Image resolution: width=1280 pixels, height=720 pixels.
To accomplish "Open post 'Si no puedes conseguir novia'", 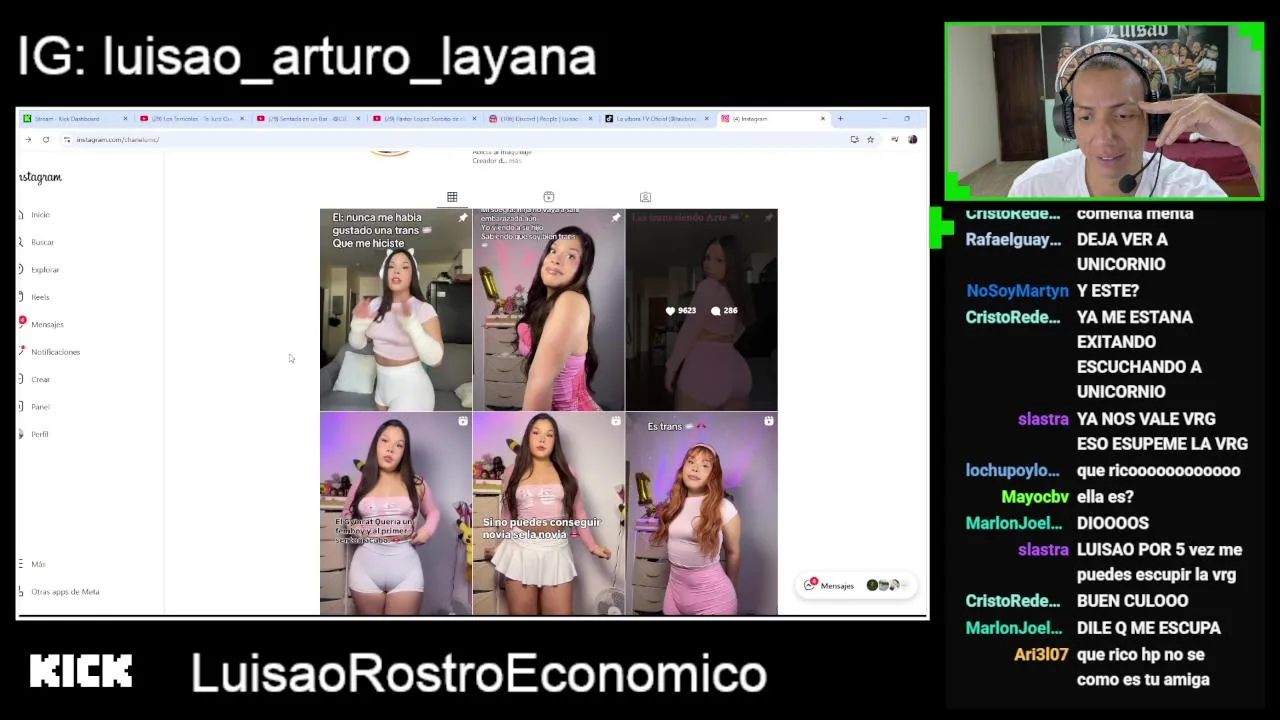I will pyautogui.click(x=548, y=514).
